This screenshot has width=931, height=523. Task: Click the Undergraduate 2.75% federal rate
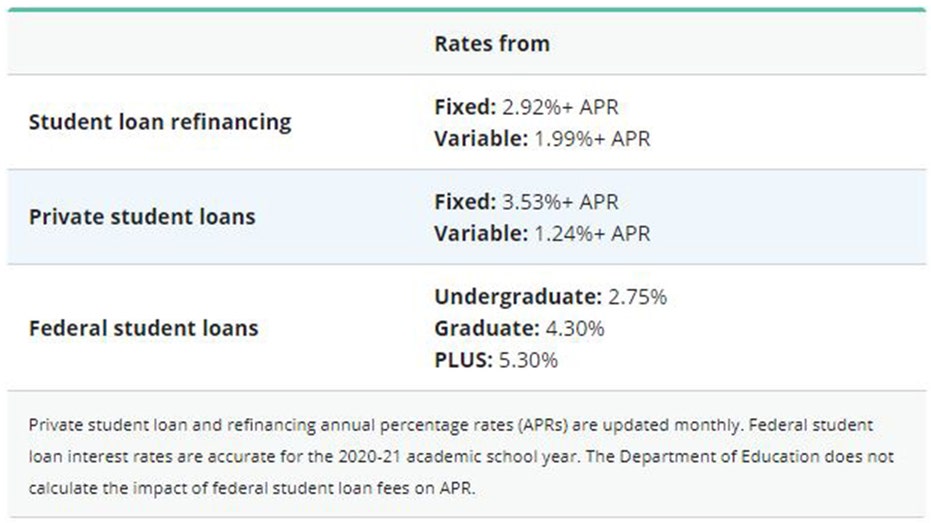pos(550,297)
